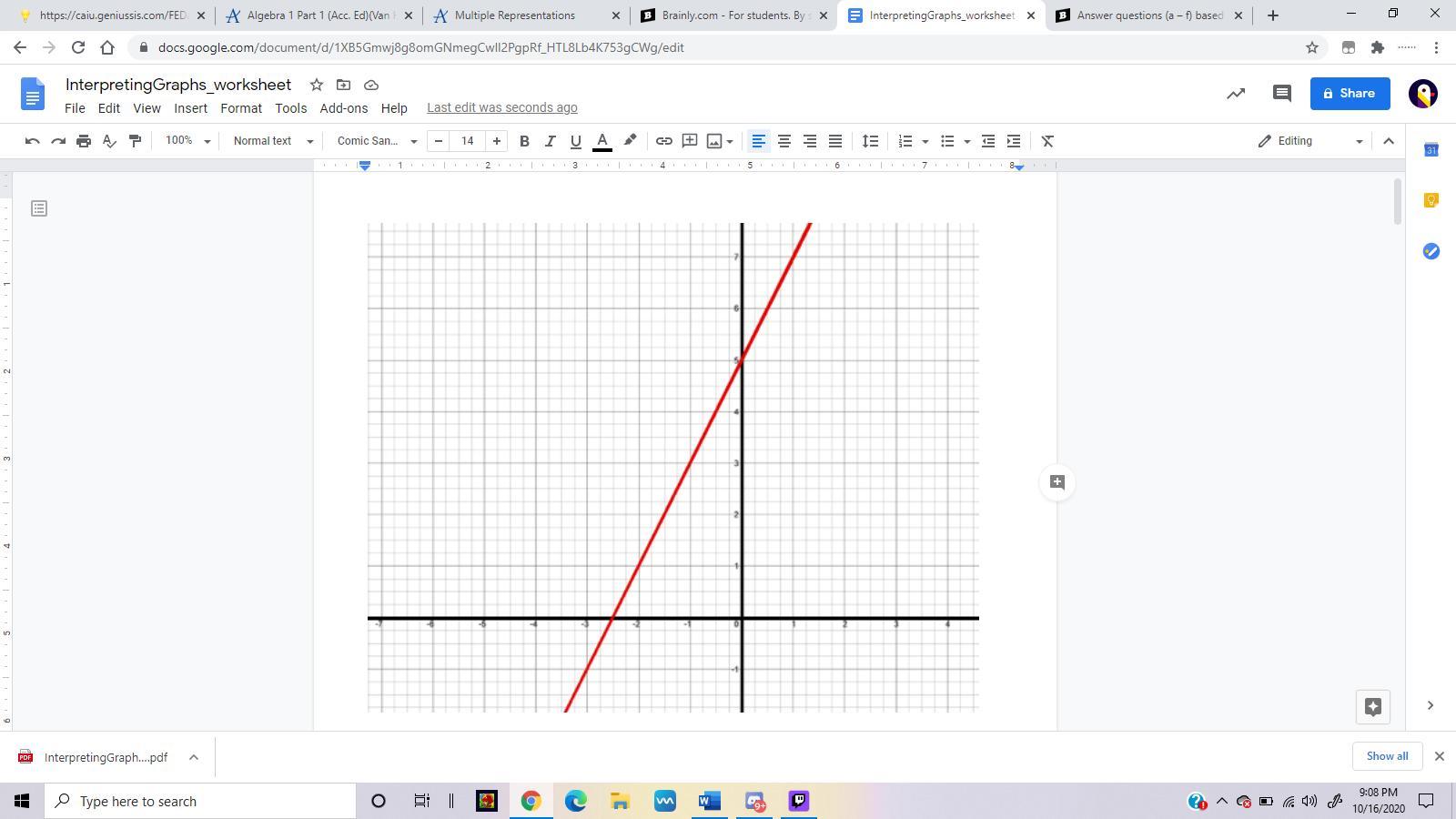Star the InterpretingGraphs_worksheet document
This screenshot has height=819, width=1456.
[317, 85]
